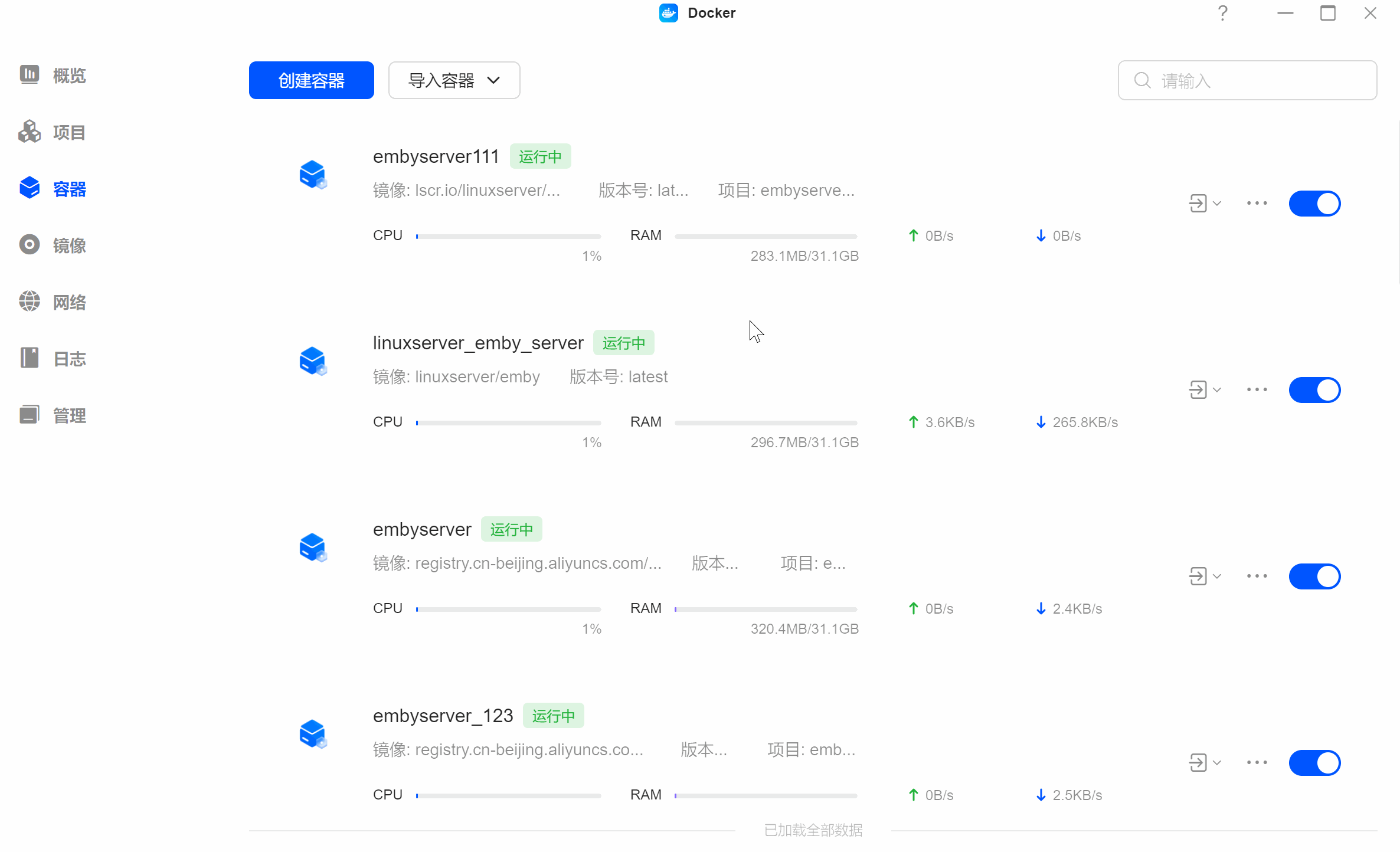Click the 创建容器 create container button

pyautogui.click(x=311, y=80)
